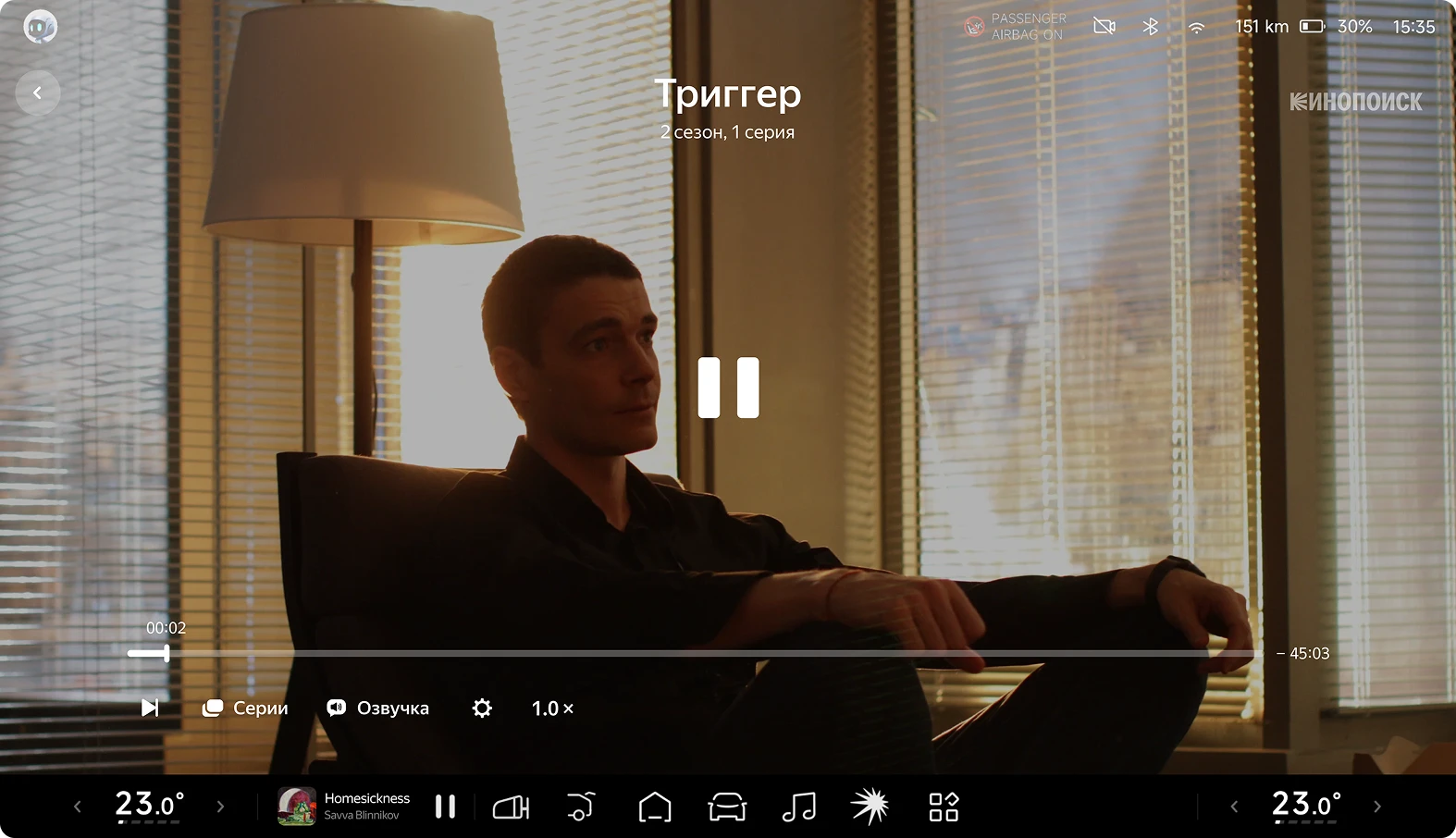Open left climate zone 23.0° setting
1456x838 pixels.
(x=149, y=805)
